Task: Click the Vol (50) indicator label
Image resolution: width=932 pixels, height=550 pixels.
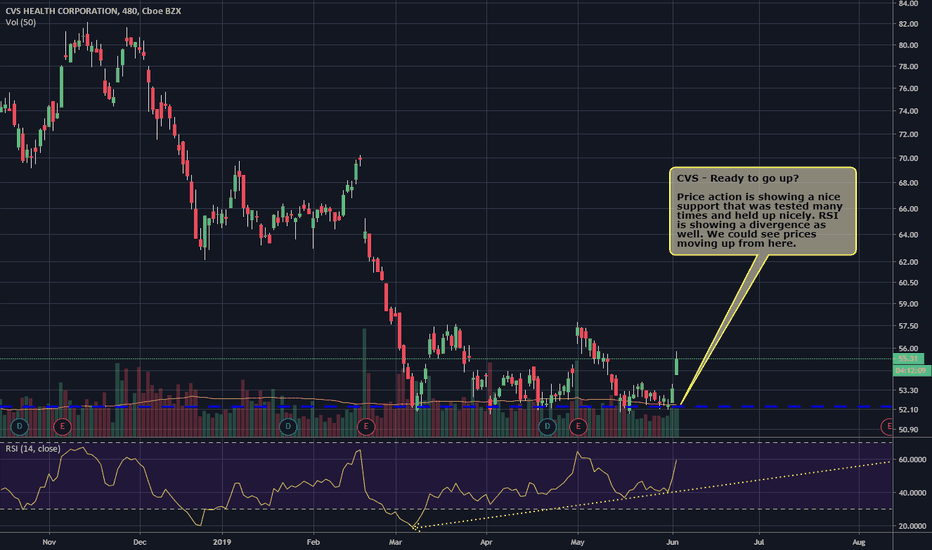Action: click(21, 23)
